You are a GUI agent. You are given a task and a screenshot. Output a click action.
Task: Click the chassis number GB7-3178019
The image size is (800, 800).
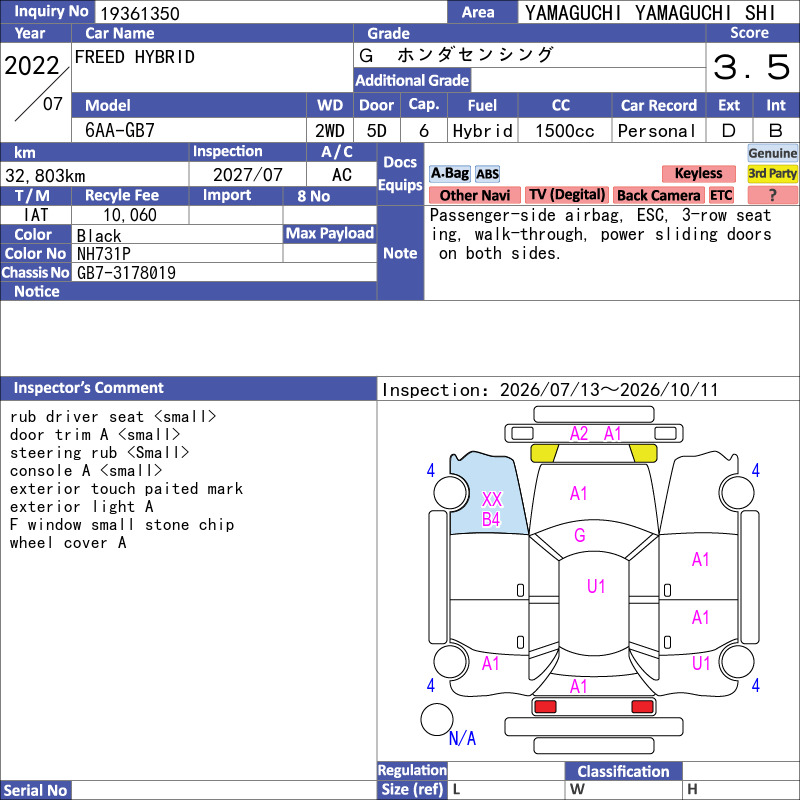[x=126, y=273]
